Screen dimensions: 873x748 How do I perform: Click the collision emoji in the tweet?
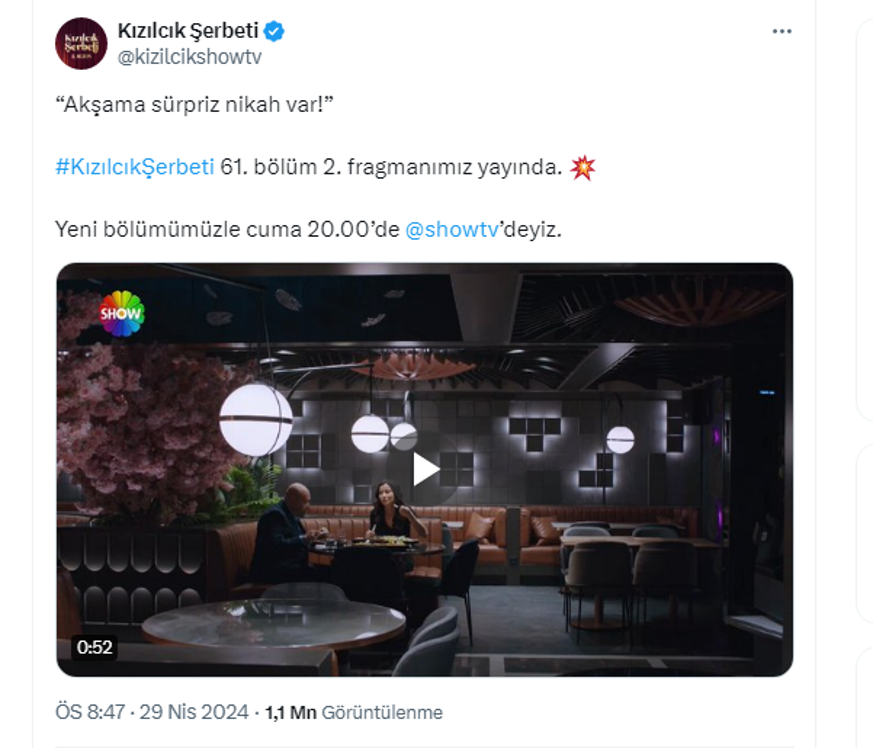pyautogui.click(x=582, y=167)
